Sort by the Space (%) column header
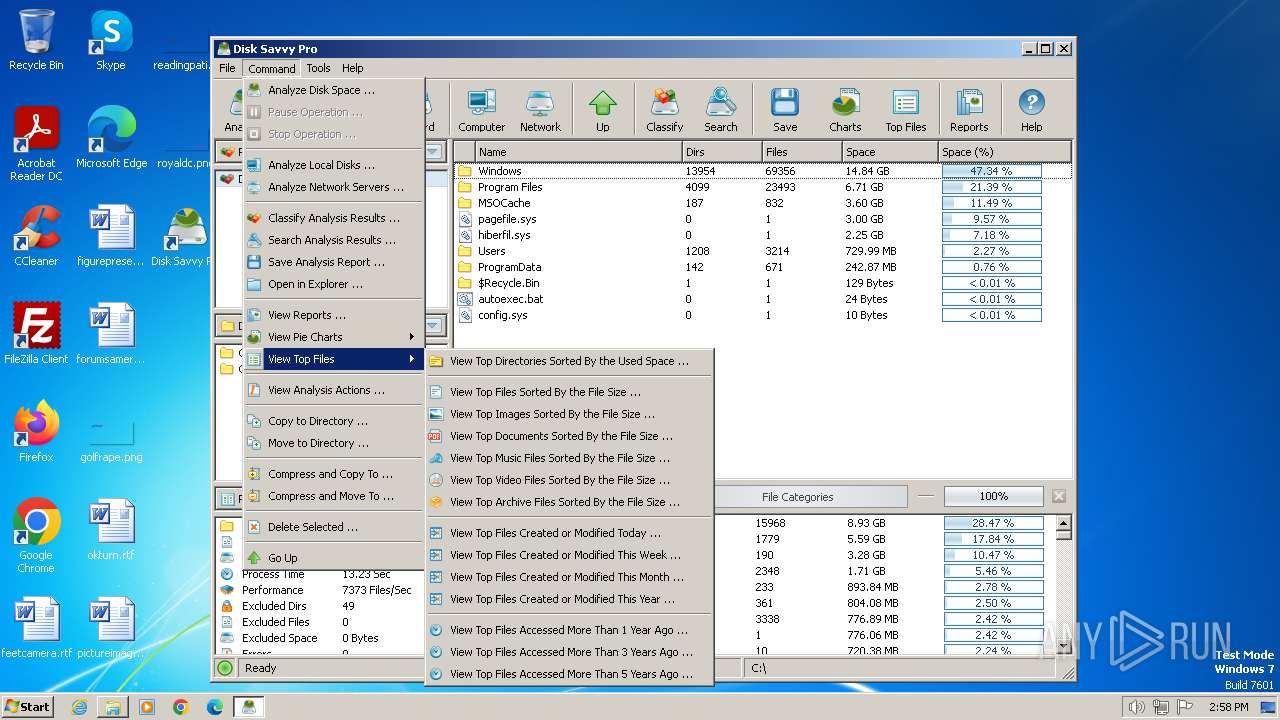 pyautogui.click(x=1004, y=152)
